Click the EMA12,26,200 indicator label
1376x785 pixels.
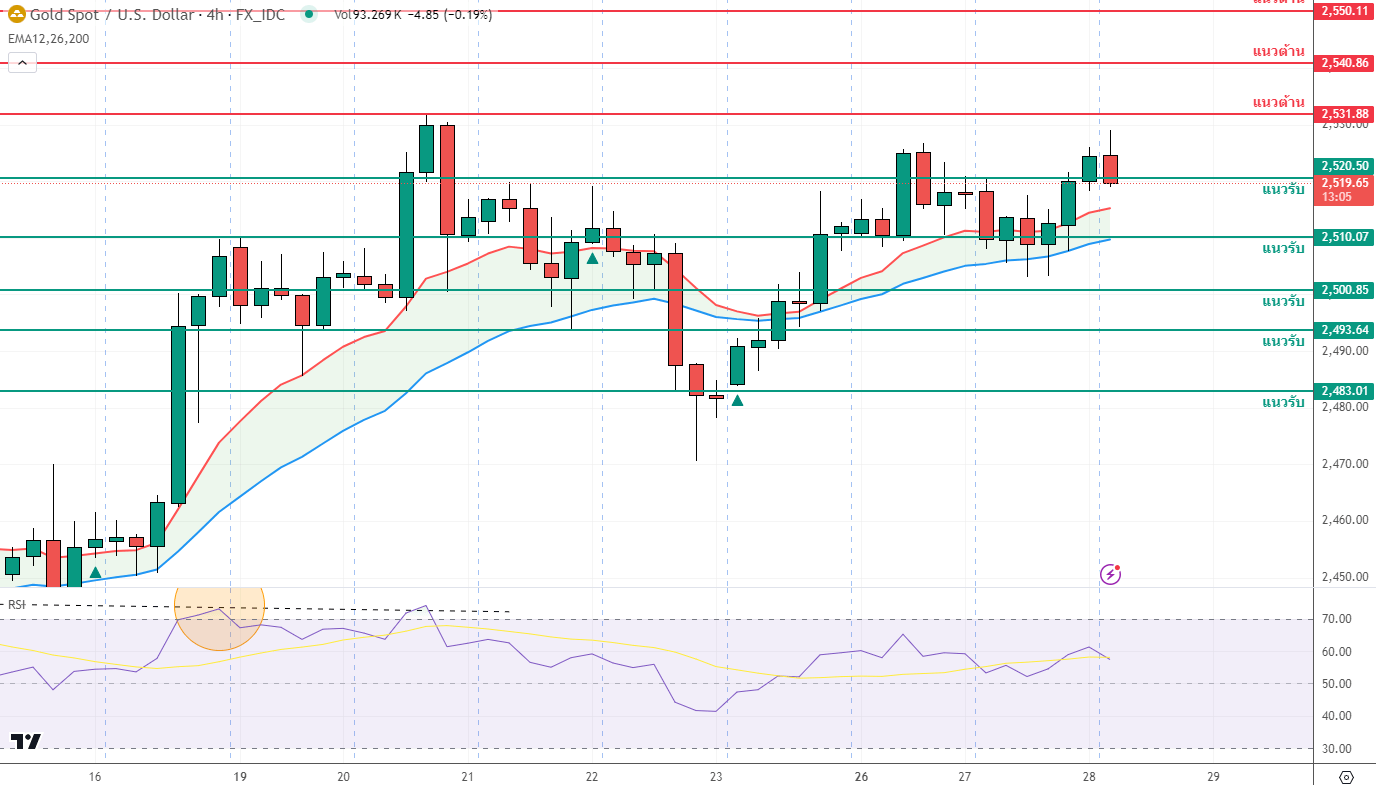(x=48, y=38)
